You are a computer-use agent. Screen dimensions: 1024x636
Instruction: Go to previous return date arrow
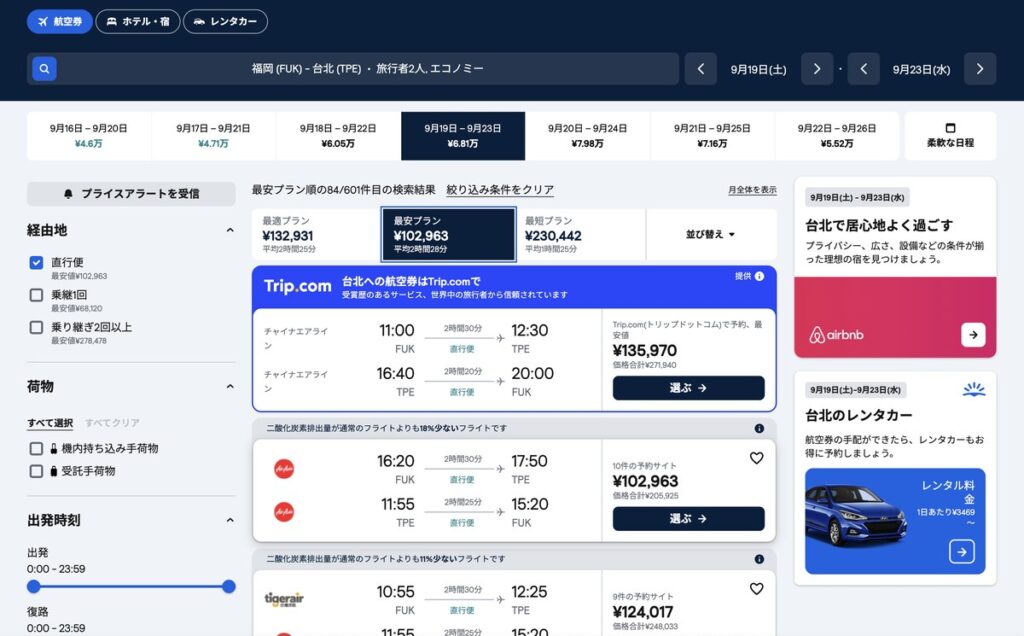[863, 69]
